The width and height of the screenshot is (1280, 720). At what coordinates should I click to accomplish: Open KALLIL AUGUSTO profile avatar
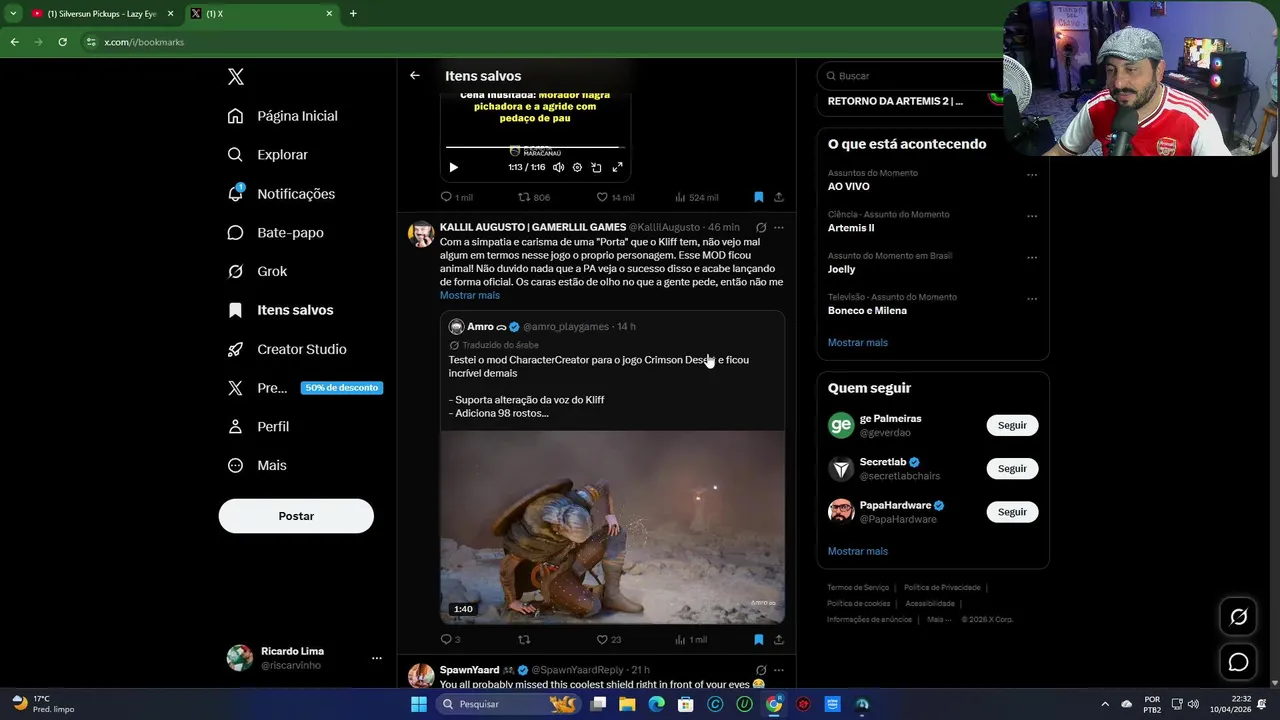422,235
